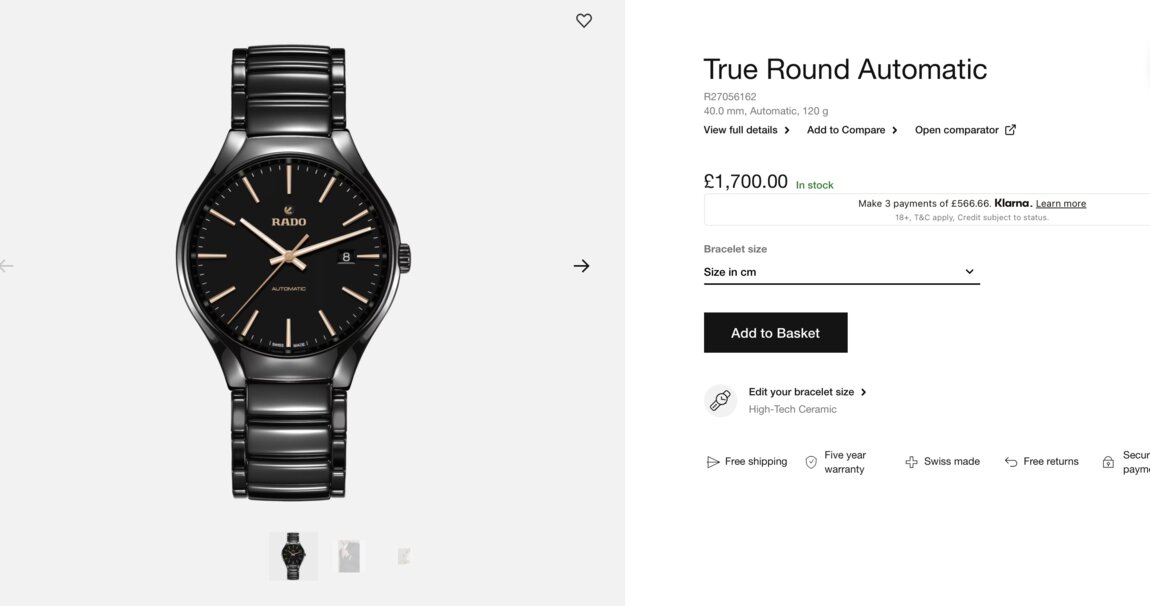Select the first watch thumbnail

tap(294, 556)
